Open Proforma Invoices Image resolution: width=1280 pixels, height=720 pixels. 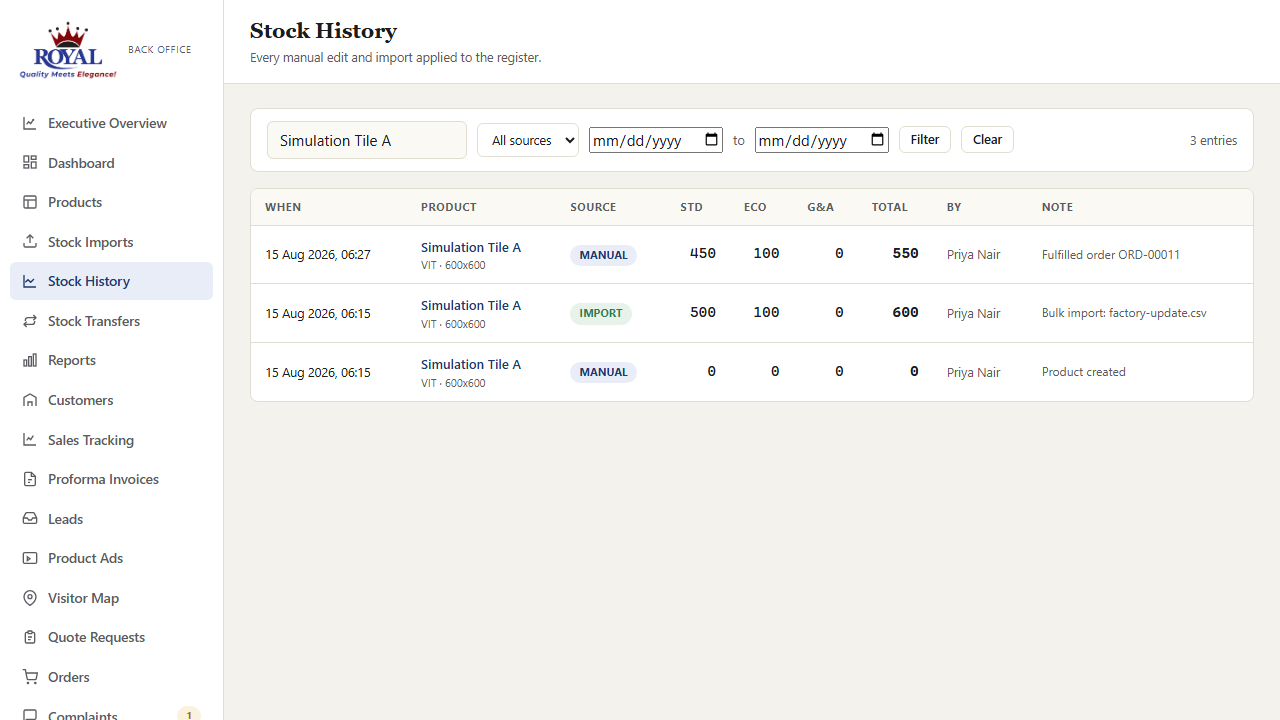[111, 479]
